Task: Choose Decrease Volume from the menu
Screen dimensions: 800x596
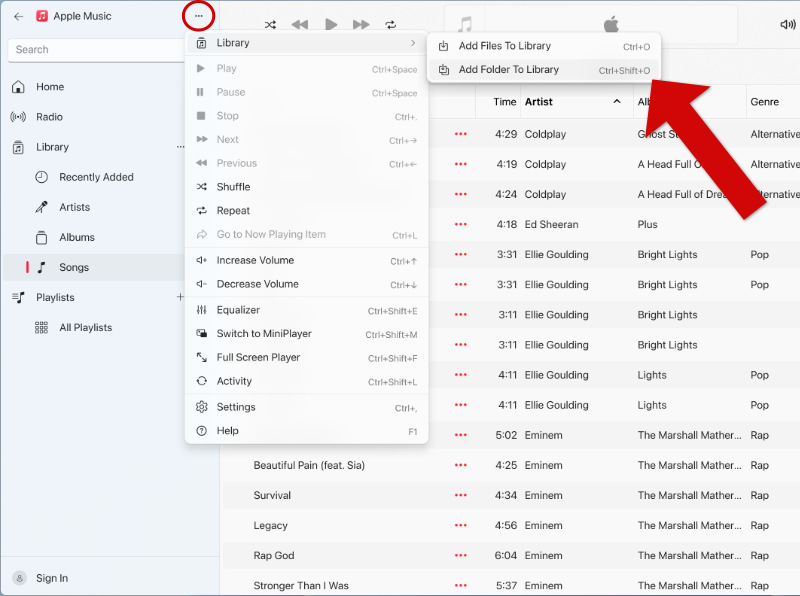Action: point(306,284)
